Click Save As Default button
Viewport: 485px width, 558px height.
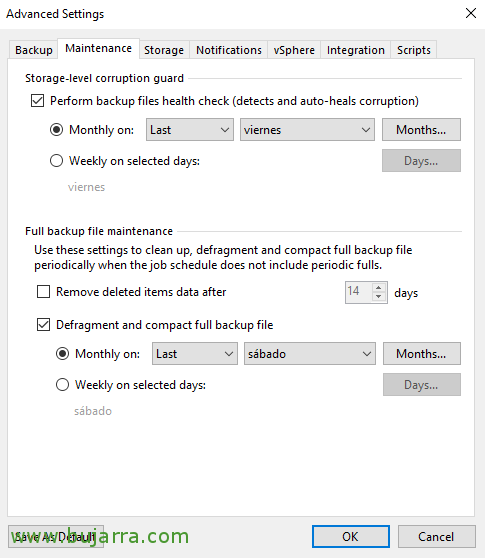56,536
